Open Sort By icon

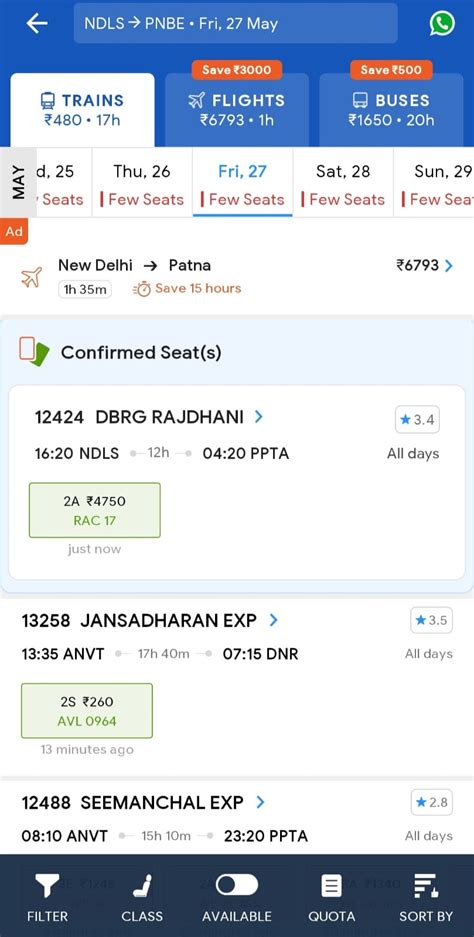pos(426,885)
